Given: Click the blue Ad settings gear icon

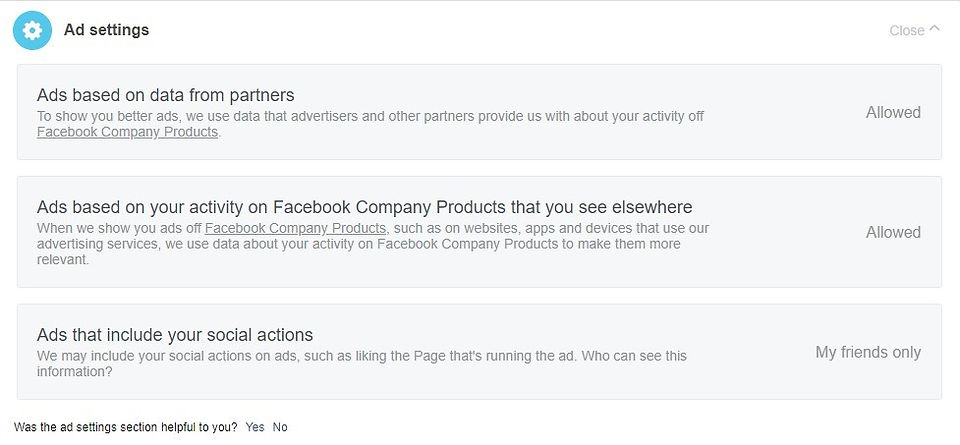Looking at the screenshot, I should point(32,30).
